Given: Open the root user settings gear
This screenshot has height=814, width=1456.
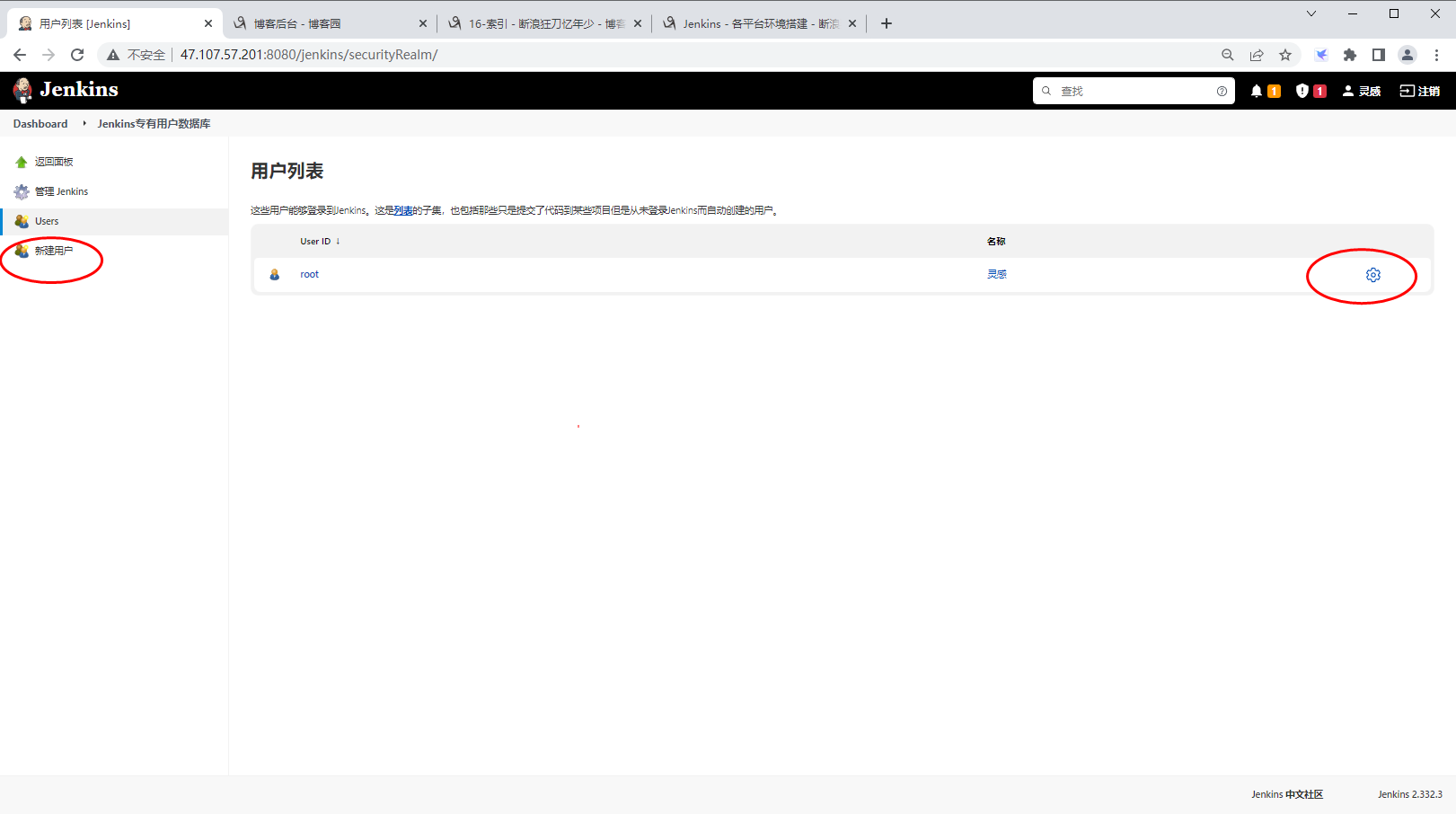Looking at the screenshot, I should pyautogui.click(x=1372, y=275).
